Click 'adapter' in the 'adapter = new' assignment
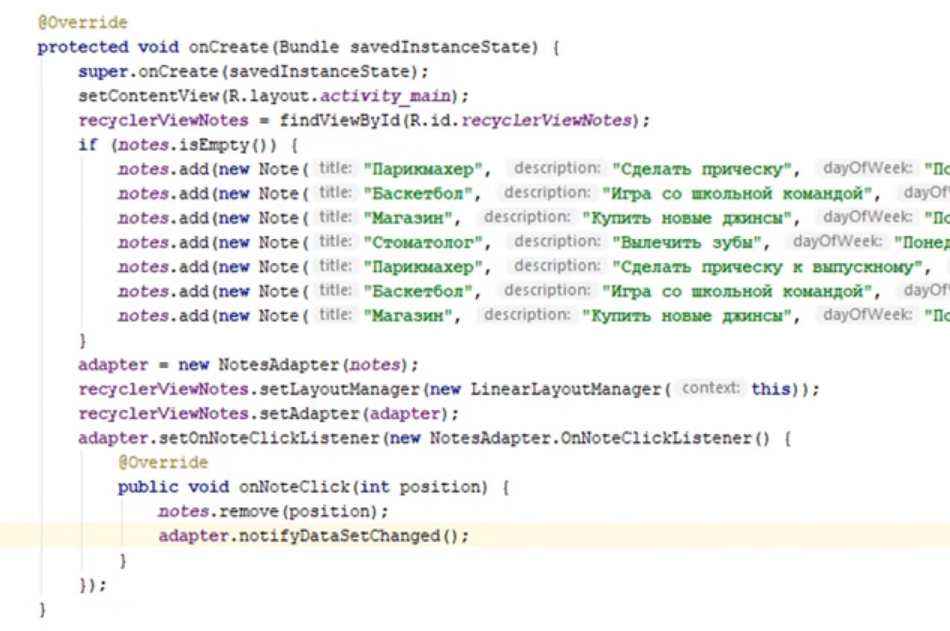950x631 pixels. (x=113, y=364)
